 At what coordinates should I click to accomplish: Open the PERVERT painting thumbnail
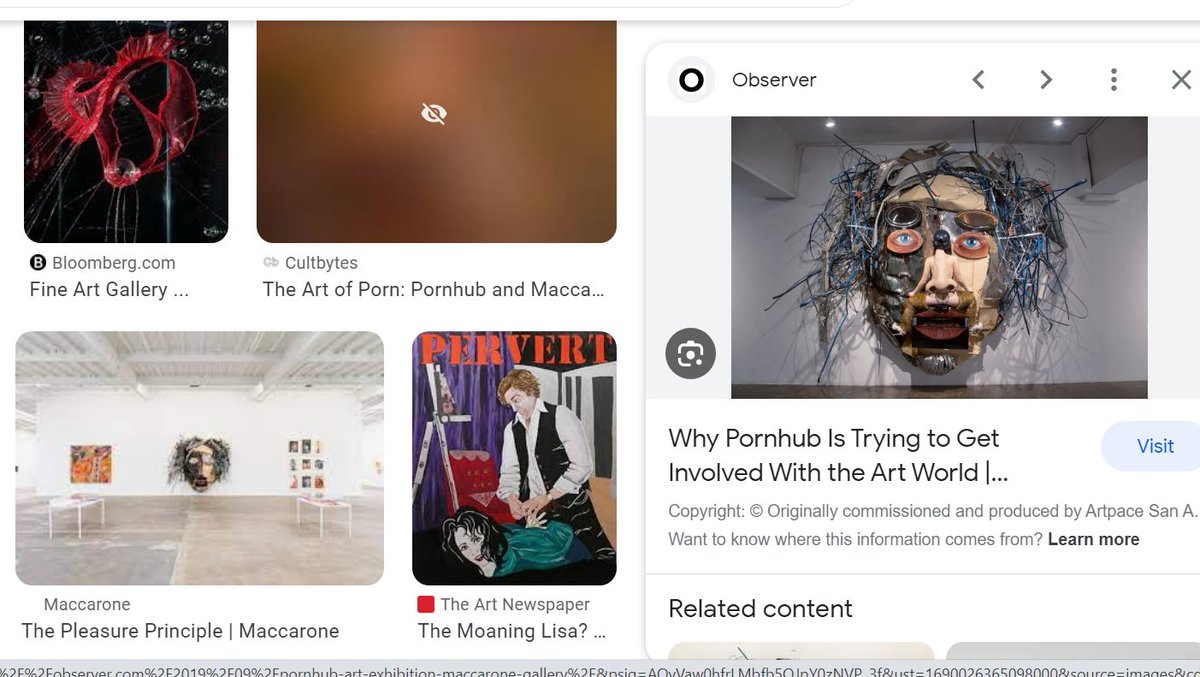[x=514, y=458]
